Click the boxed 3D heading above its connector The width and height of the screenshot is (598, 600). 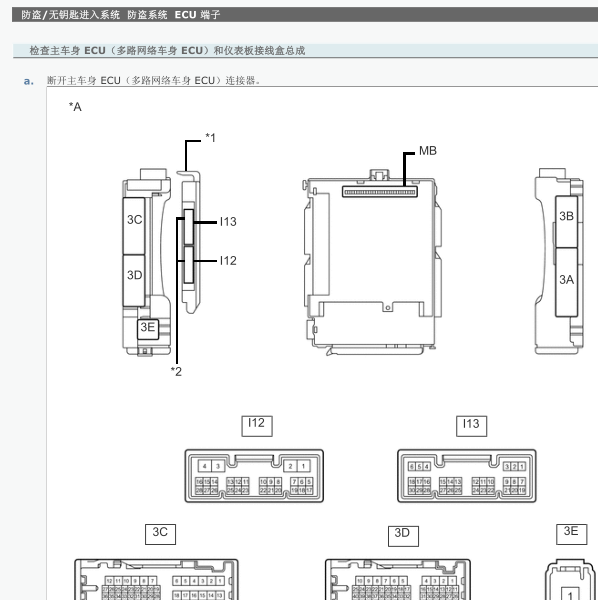(x=403, y=536)
